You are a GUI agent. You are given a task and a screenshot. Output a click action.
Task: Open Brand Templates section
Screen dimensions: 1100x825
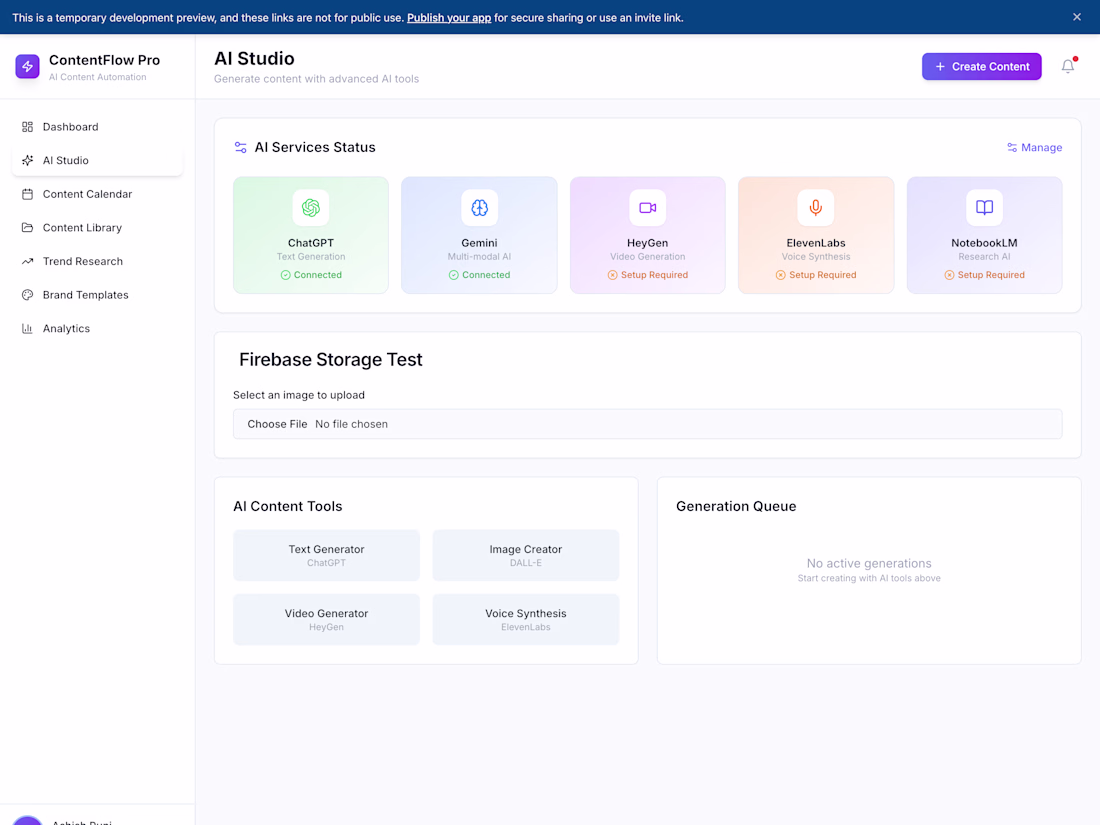pyautogui.click(x=98, y=295)
